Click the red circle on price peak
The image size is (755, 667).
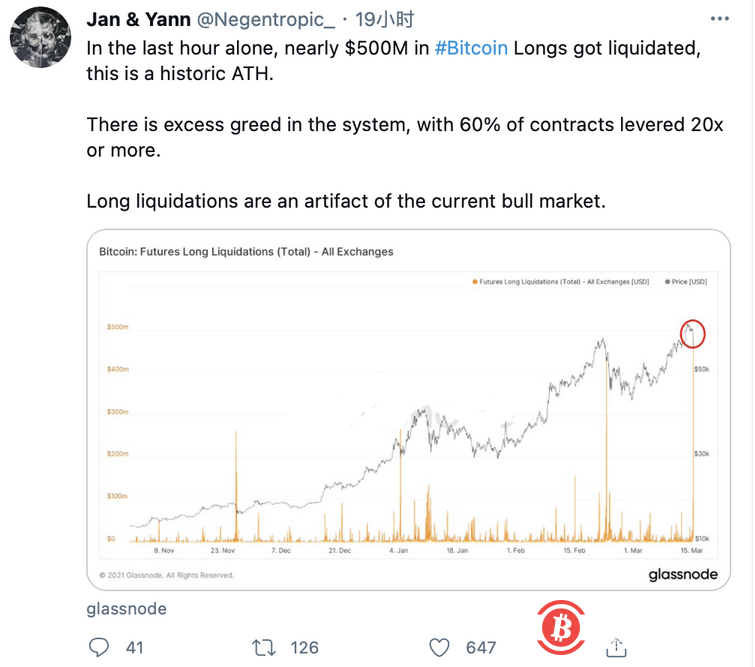click(x=692, y=333)
